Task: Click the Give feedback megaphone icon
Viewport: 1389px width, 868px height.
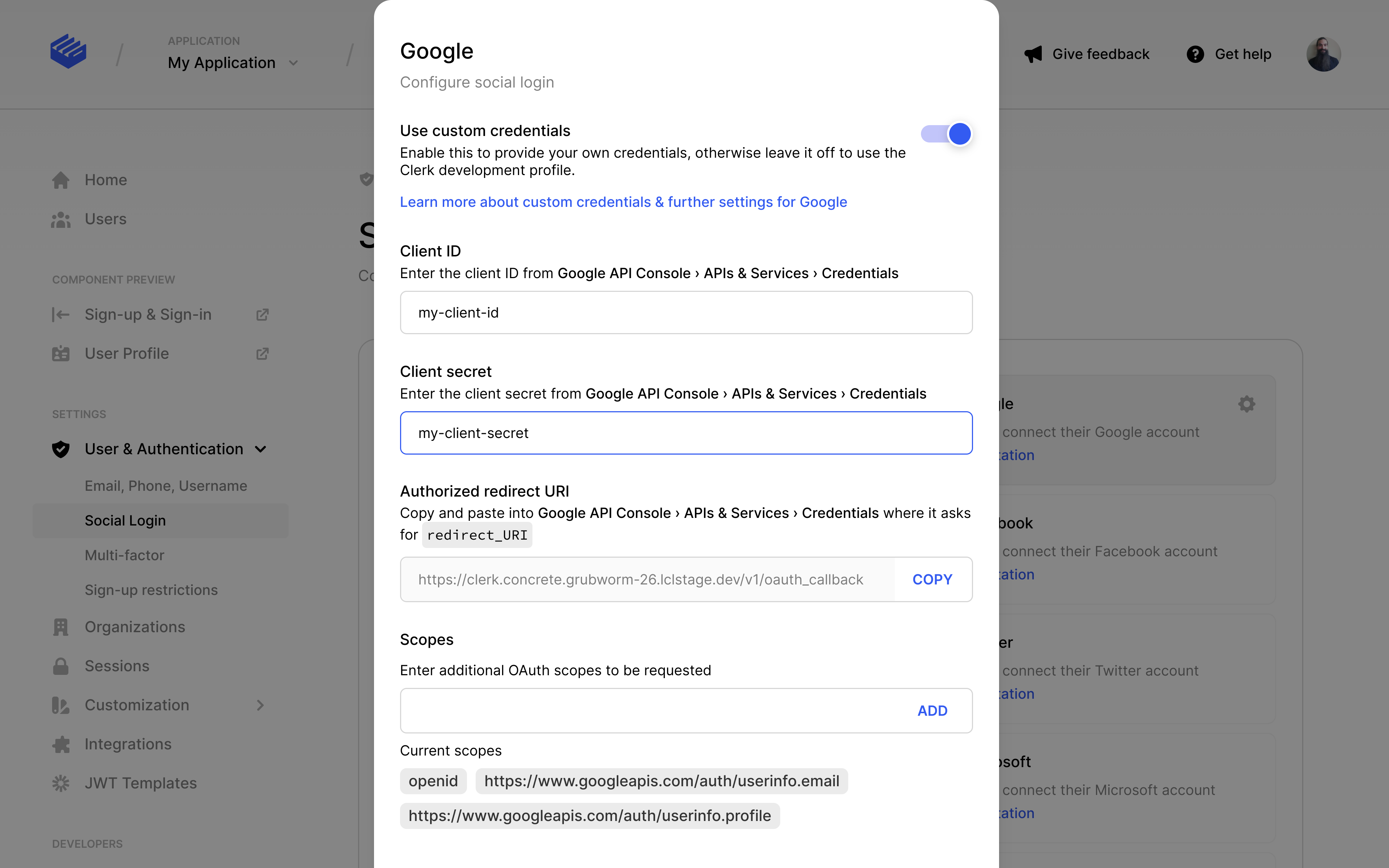Action: point(1033,54)
